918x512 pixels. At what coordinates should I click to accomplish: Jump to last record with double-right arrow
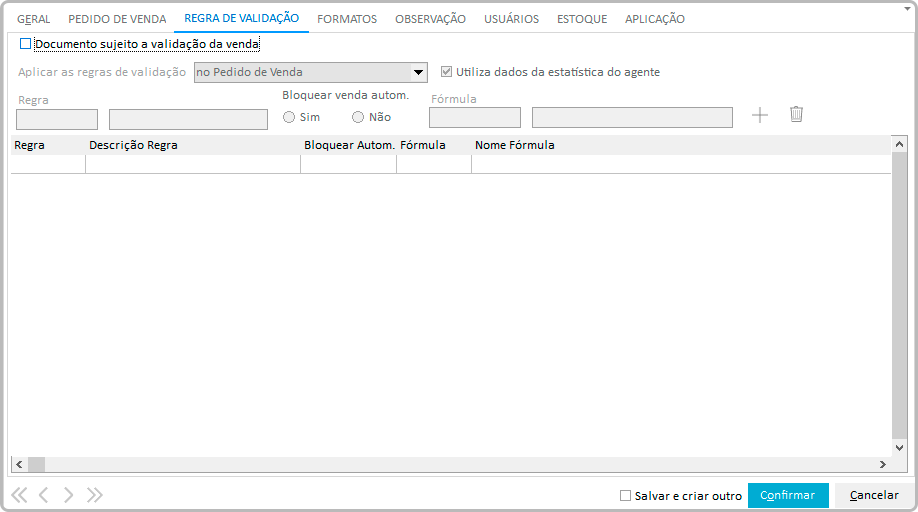[94, 495]
